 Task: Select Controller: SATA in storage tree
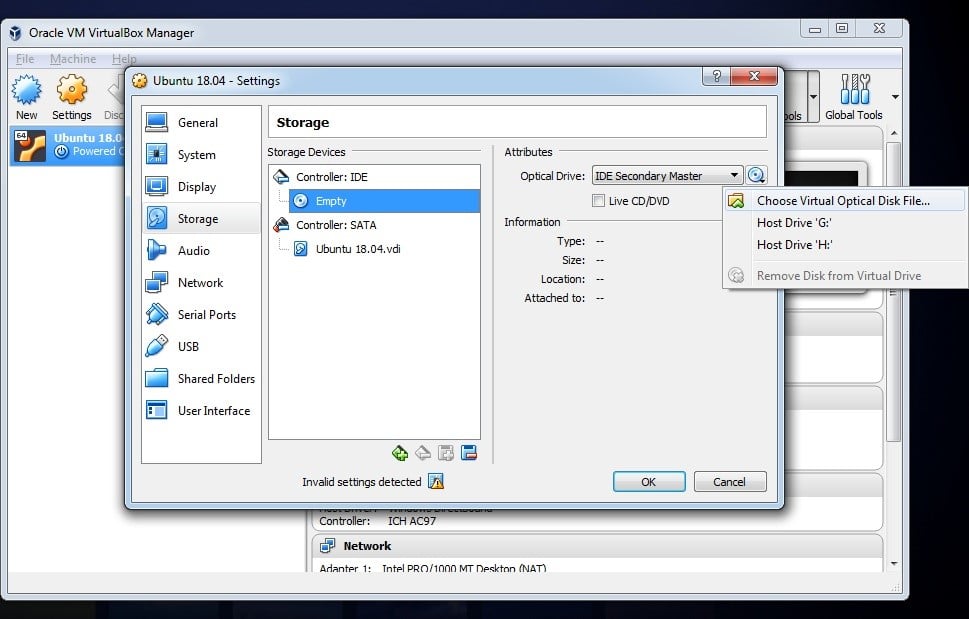coord(336,225)
